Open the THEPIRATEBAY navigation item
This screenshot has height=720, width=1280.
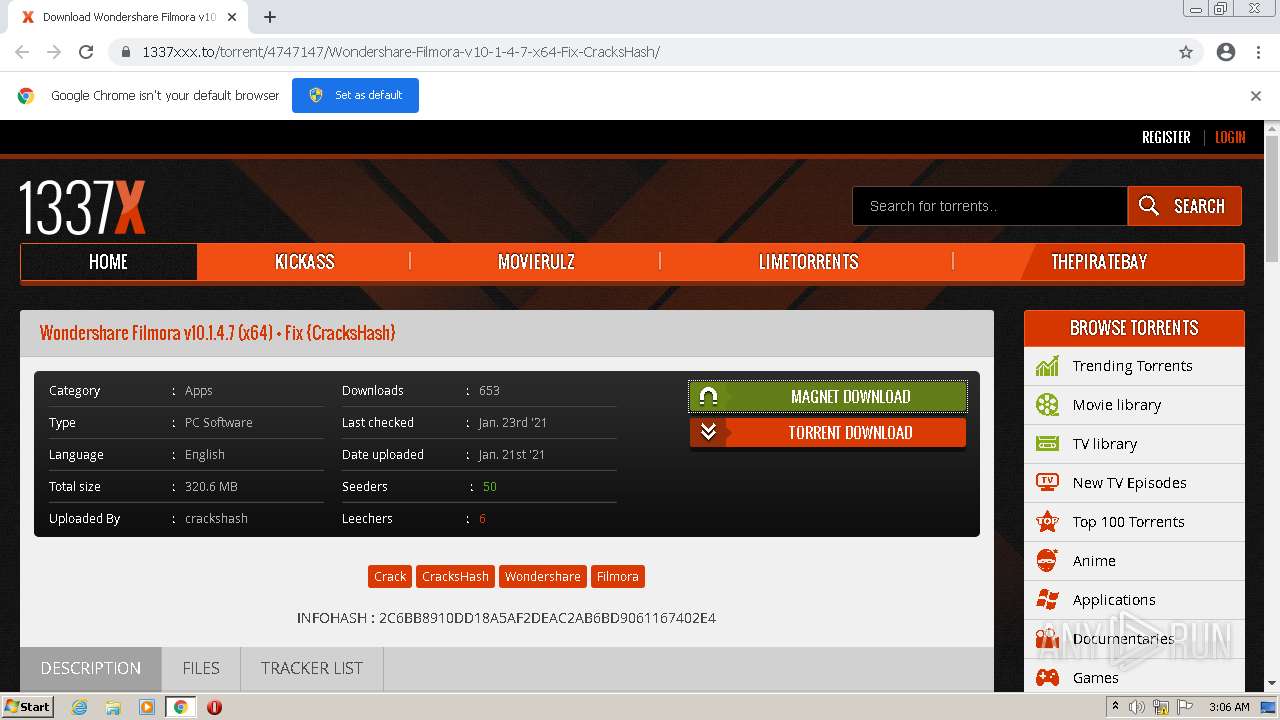[x=1099, y=262]
